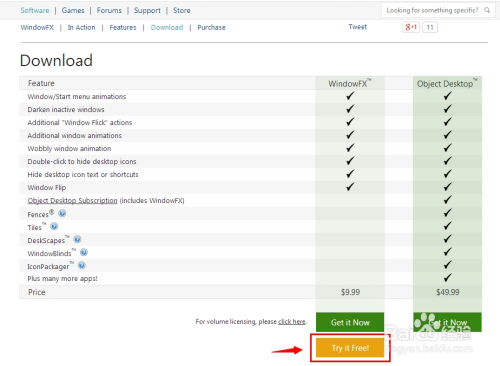Open the WindowFX sub-navigation link
Viewport: 500px width, 366px height.
(37, 27)
